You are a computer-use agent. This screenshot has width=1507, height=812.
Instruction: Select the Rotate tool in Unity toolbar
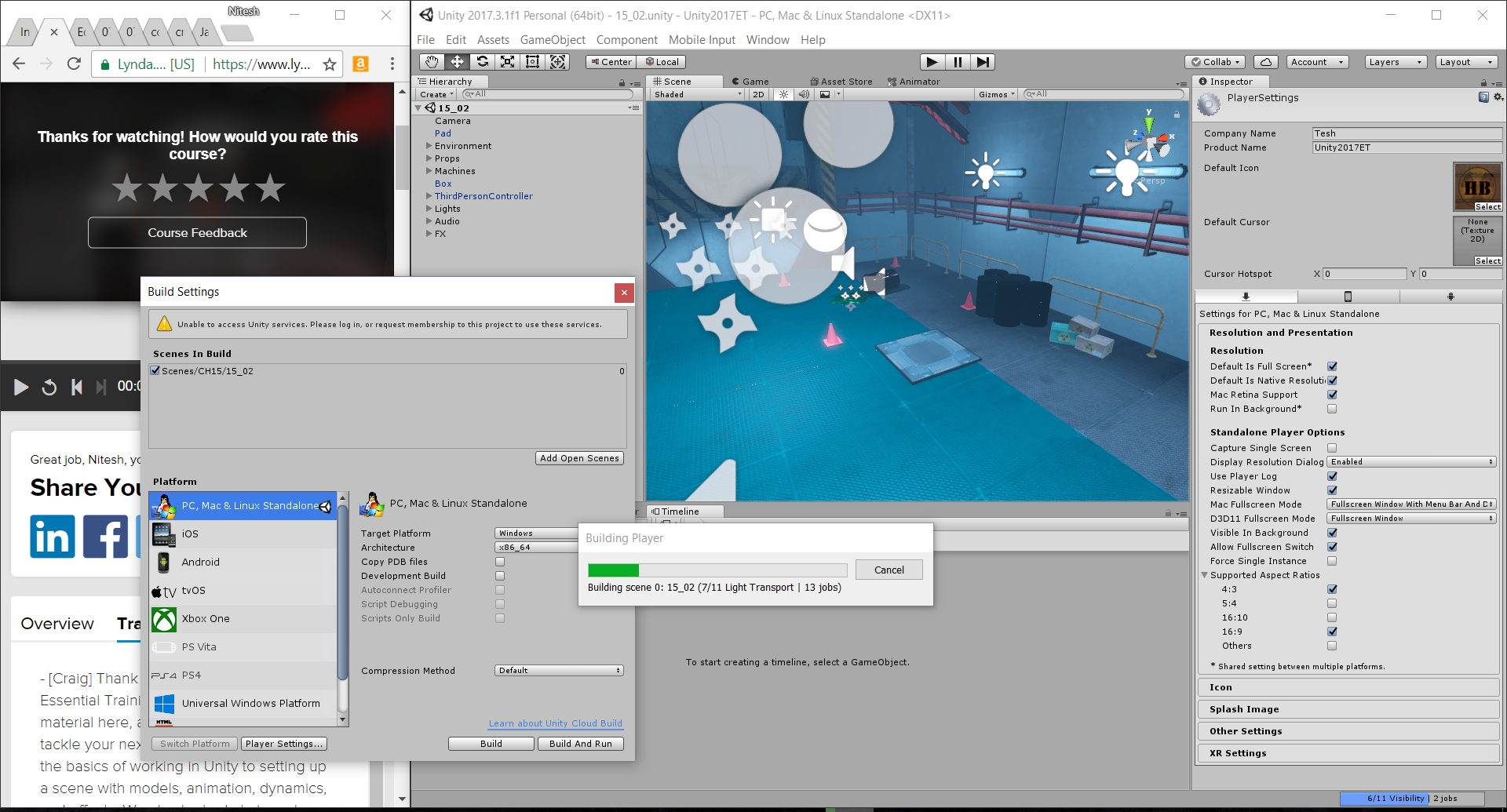tap(482, 62)
